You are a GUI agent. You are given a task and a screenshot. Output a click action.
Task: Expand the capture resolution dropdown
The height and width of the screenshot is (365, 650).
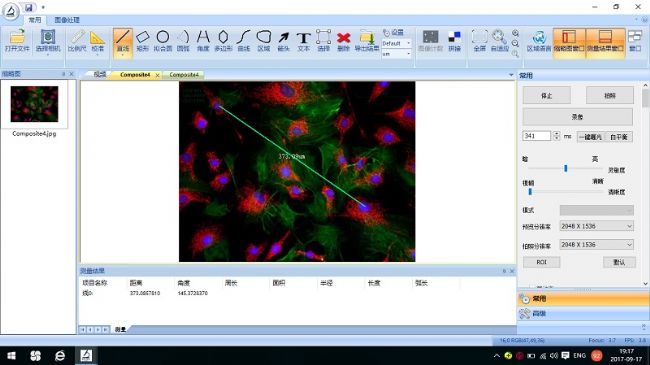click(x=597, y=245)
